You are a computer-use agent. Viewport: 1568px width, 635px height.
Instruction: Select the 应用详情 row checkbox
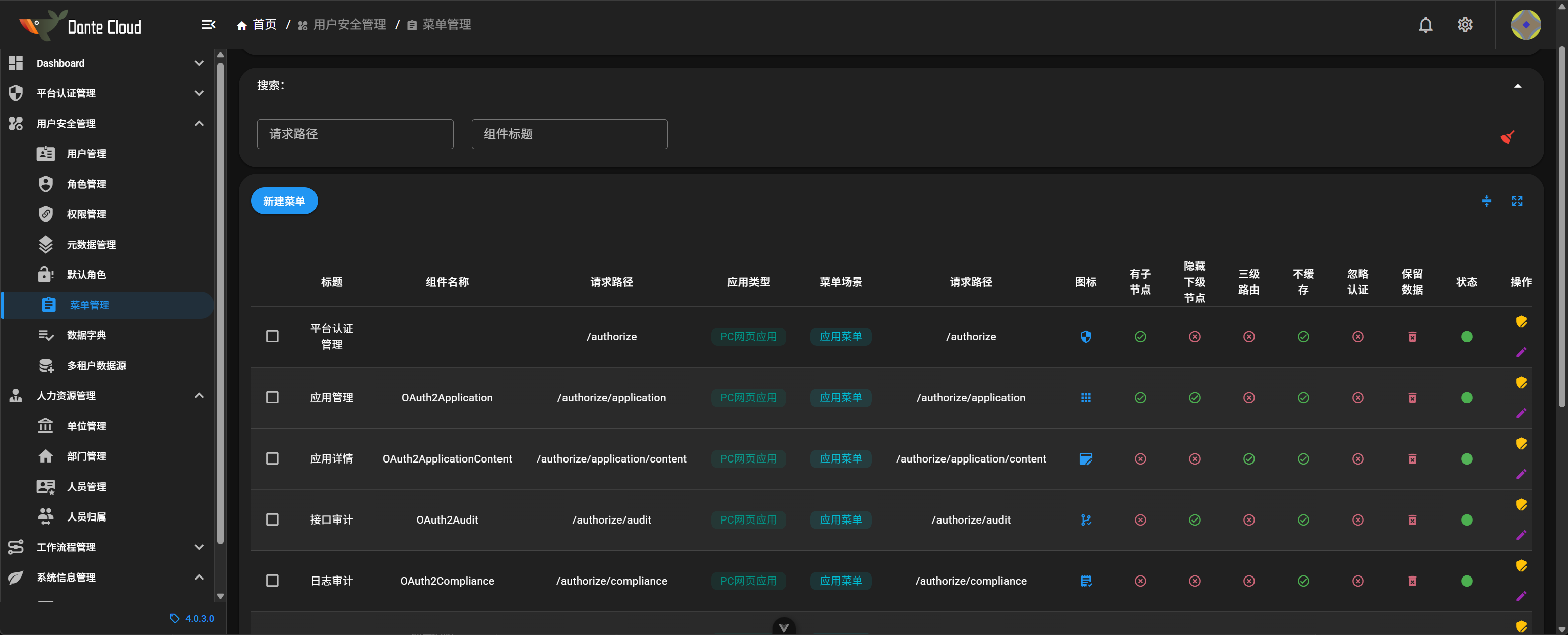coord(272,458)
